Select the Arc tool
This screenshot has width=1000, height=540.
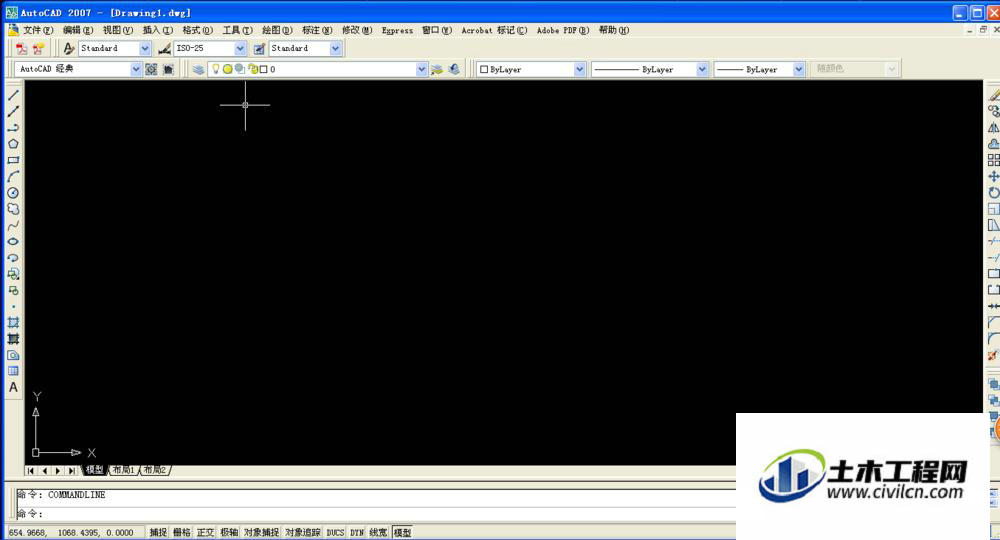click(13, 177)
